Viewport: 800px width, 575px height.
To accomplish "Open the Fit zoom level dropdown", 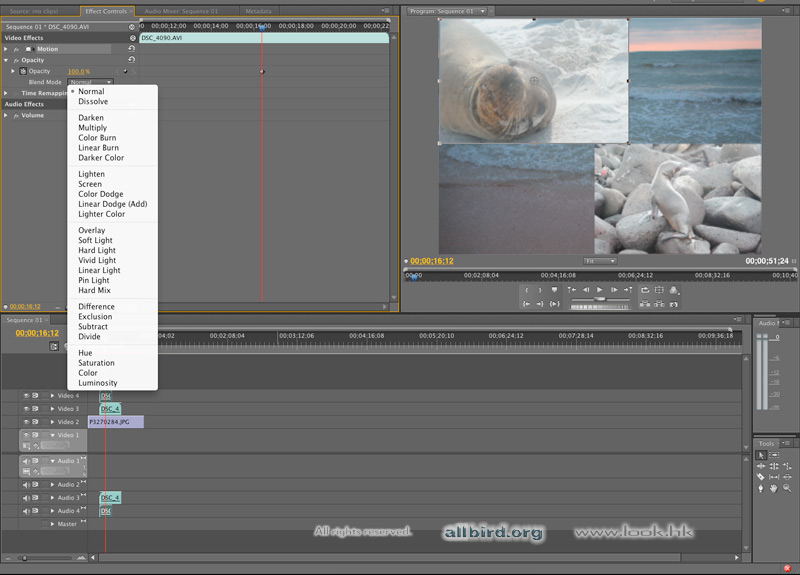I will tap(600, 261).
